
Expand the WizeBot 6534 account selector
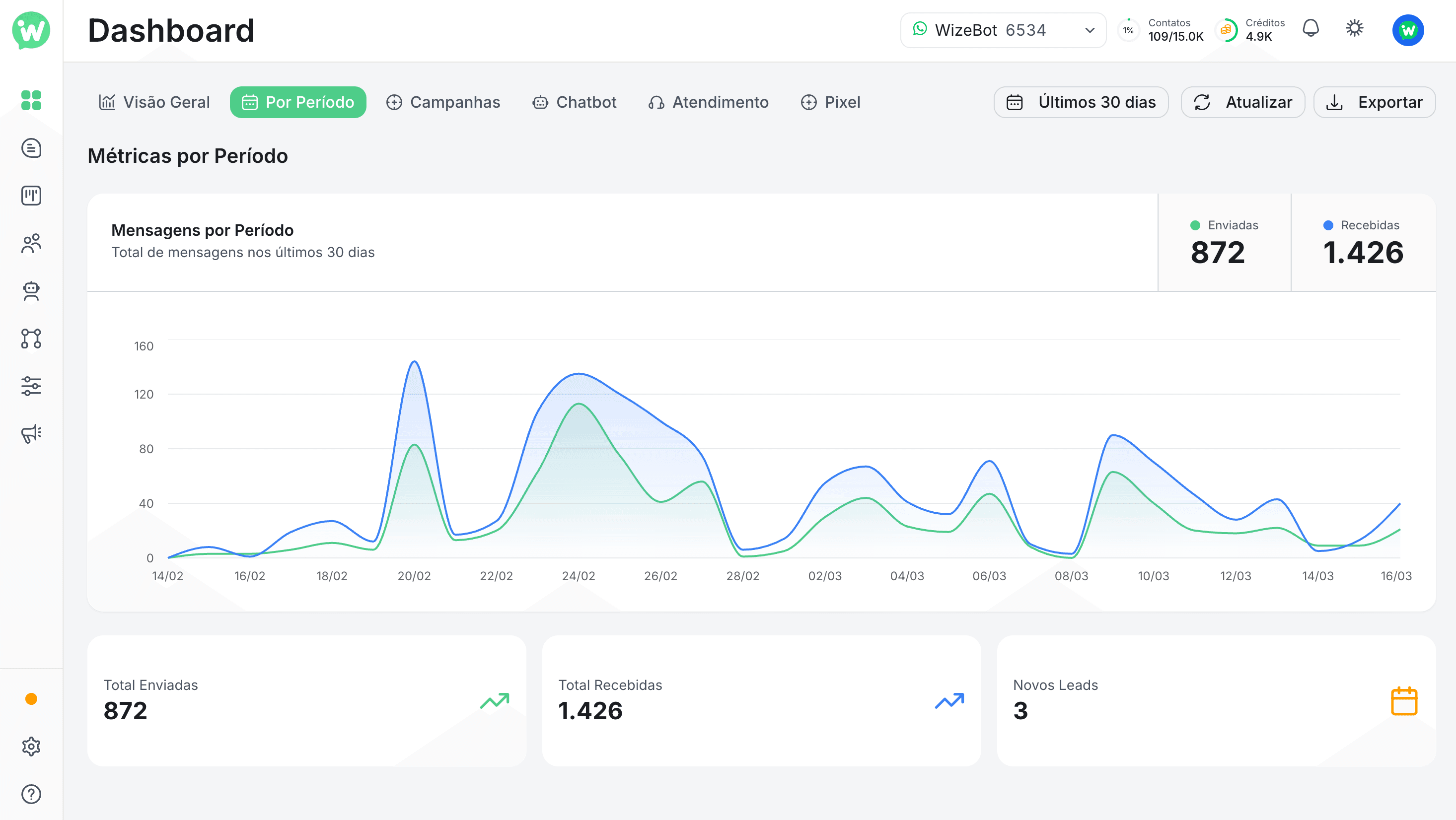(x=1003, y=30)
